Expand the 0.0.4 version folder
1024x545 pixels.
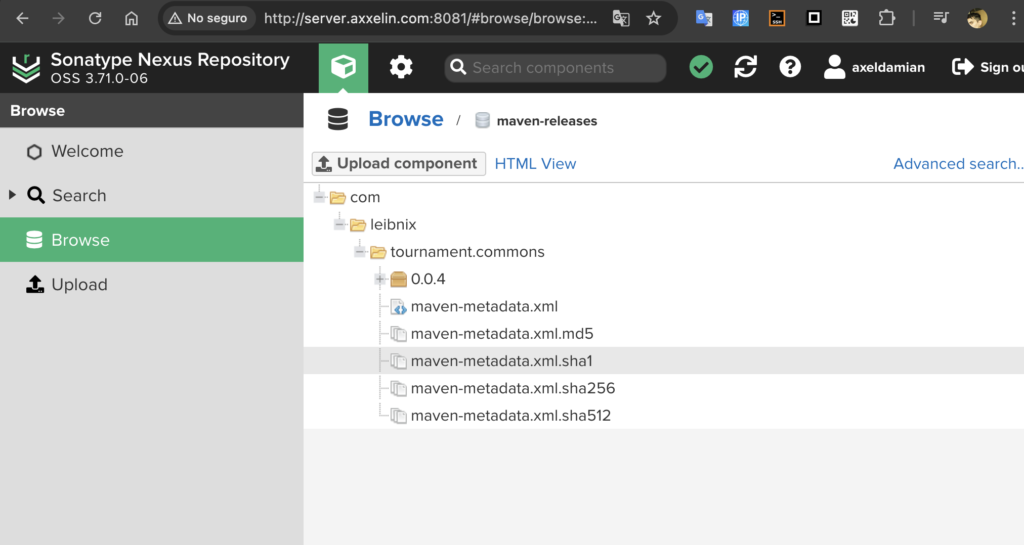(x=380, y=279)
